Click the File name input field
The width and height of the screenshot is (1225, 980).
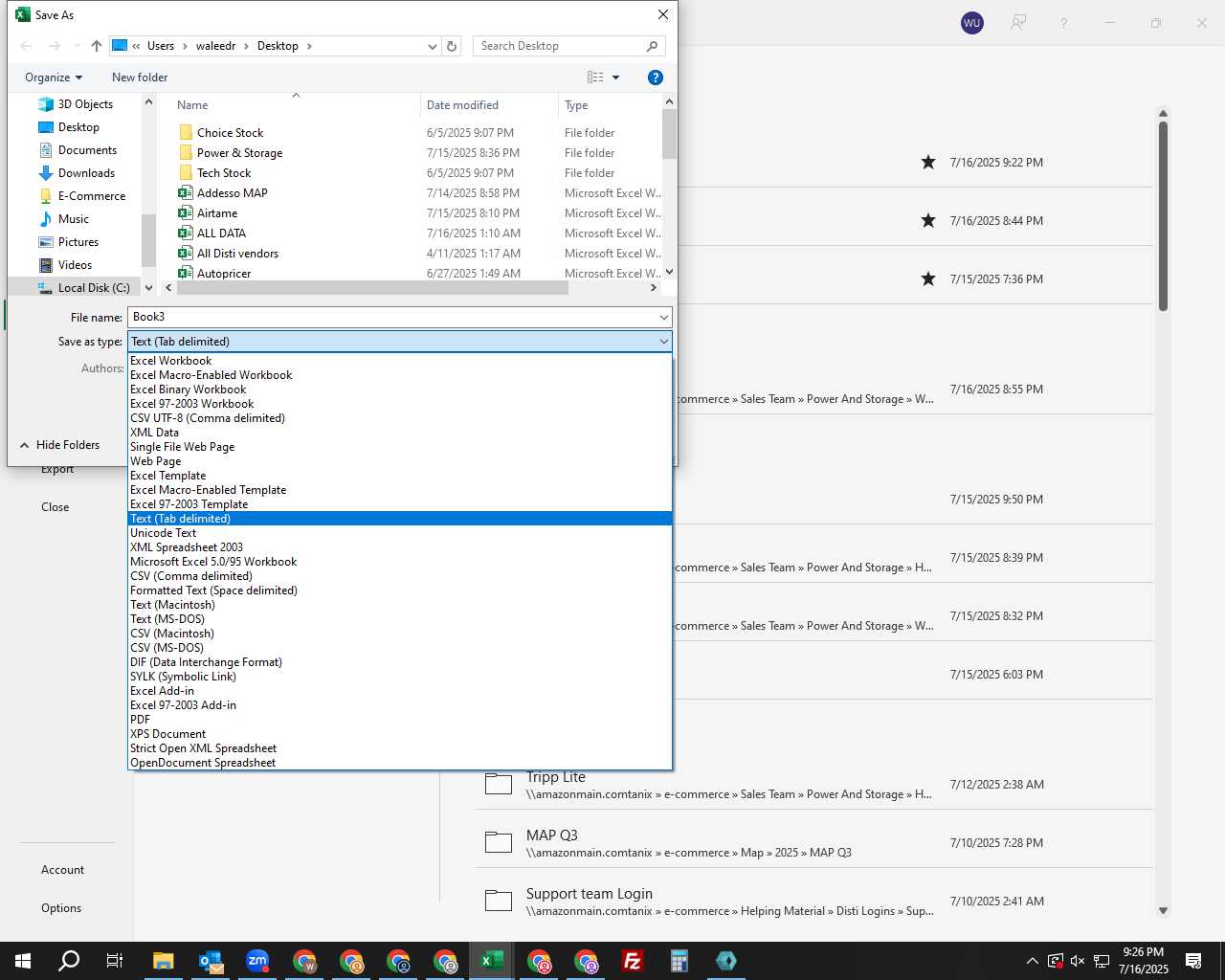392,317
